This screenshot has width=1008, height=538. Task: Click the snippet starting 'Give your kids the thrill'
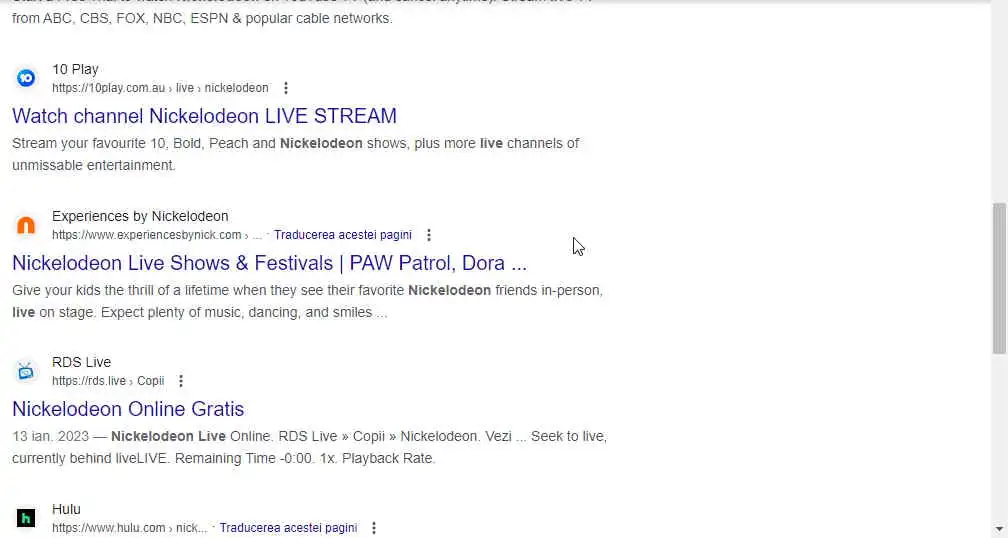pos(307,301)
